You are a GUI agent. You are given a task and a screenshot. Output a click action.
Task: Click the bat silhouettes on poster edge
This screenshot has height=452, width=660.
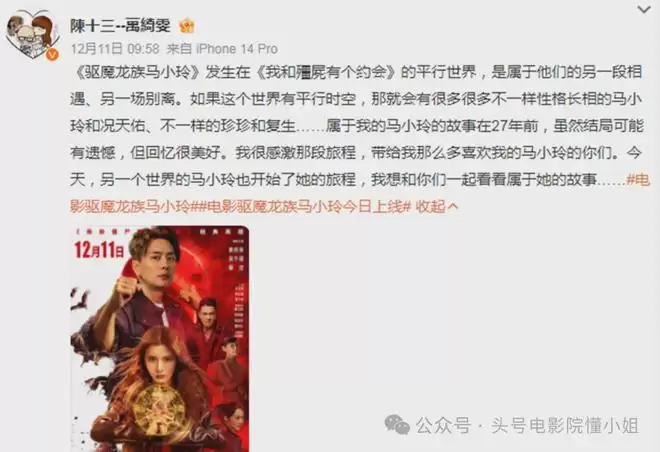[x=80, y=300]
